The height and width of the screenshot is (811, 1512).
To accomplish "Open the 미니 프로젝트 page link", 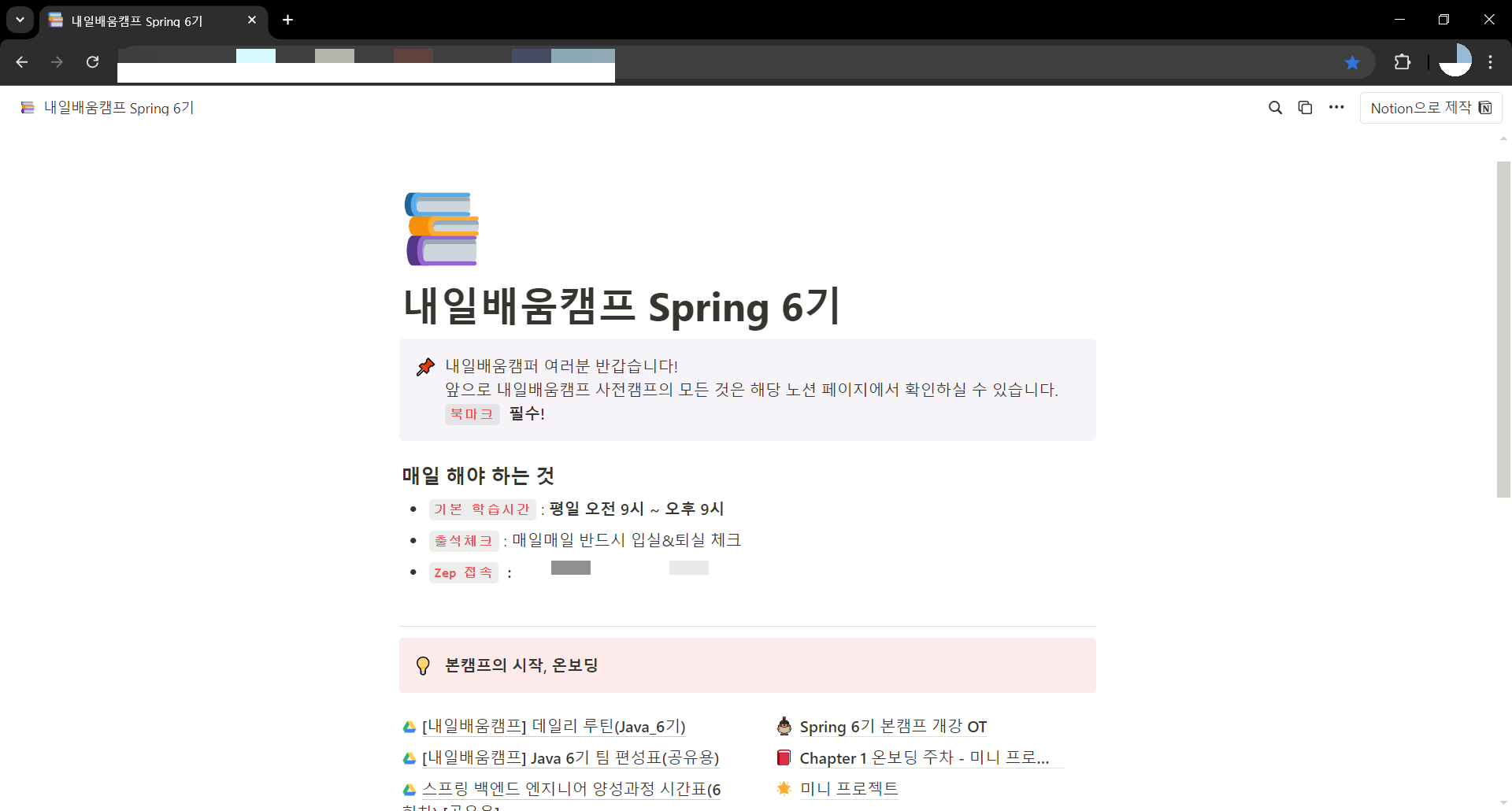I will [848, 788].
